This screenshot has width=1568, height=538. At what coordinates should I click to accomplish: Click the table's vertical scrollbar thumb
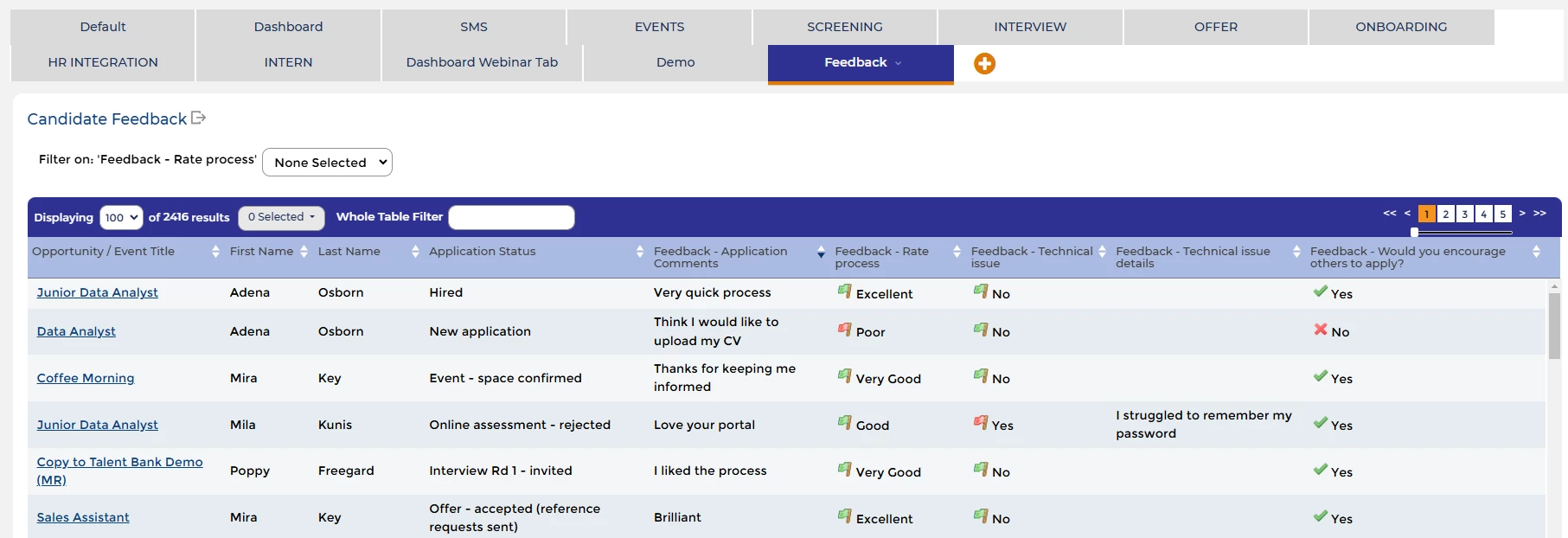click(x=1554, y=326)
